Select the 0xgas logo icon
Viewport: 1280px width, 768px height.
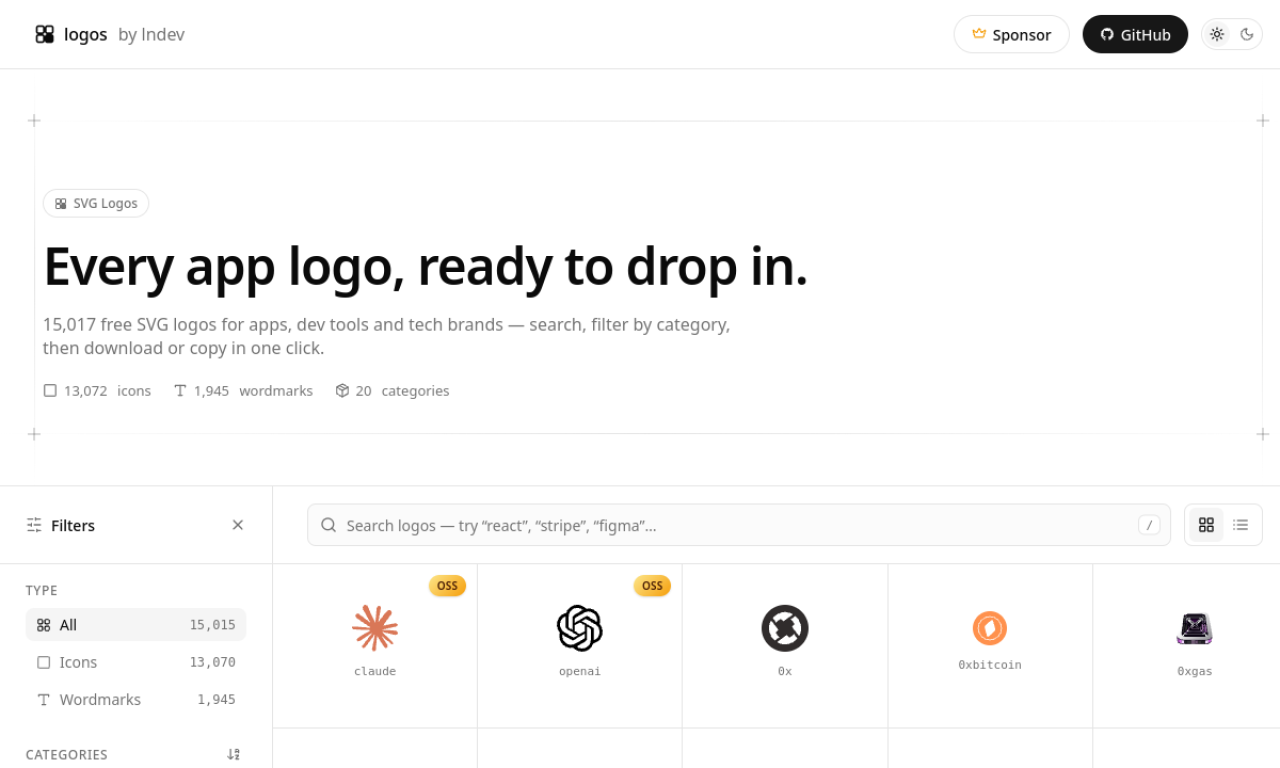[x=1195, y=628]
